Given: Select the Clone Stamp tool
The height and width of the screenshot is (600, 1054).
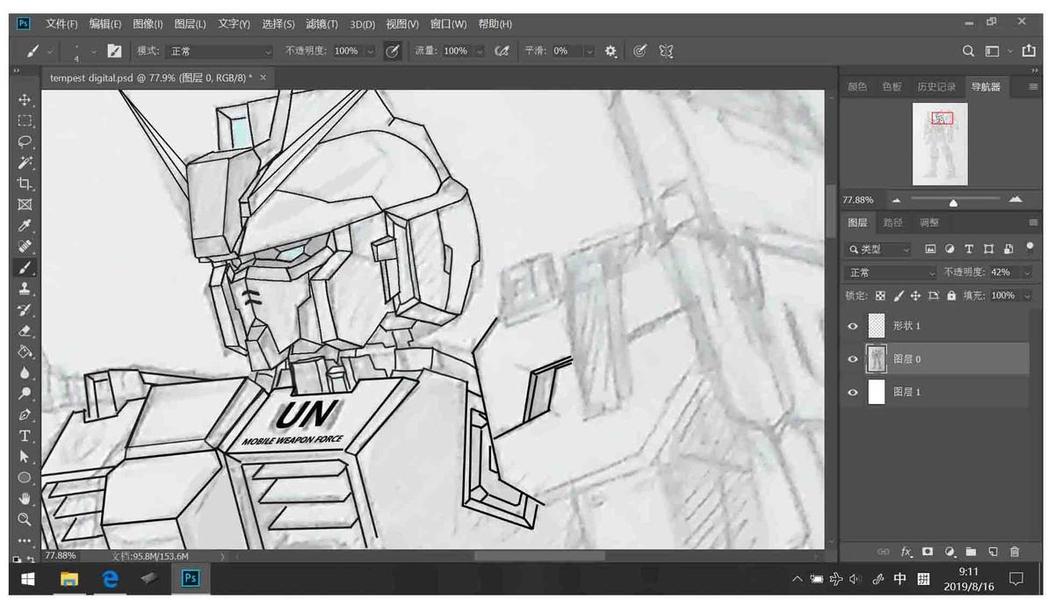Looking at the screenshot, I should (25, 288).
